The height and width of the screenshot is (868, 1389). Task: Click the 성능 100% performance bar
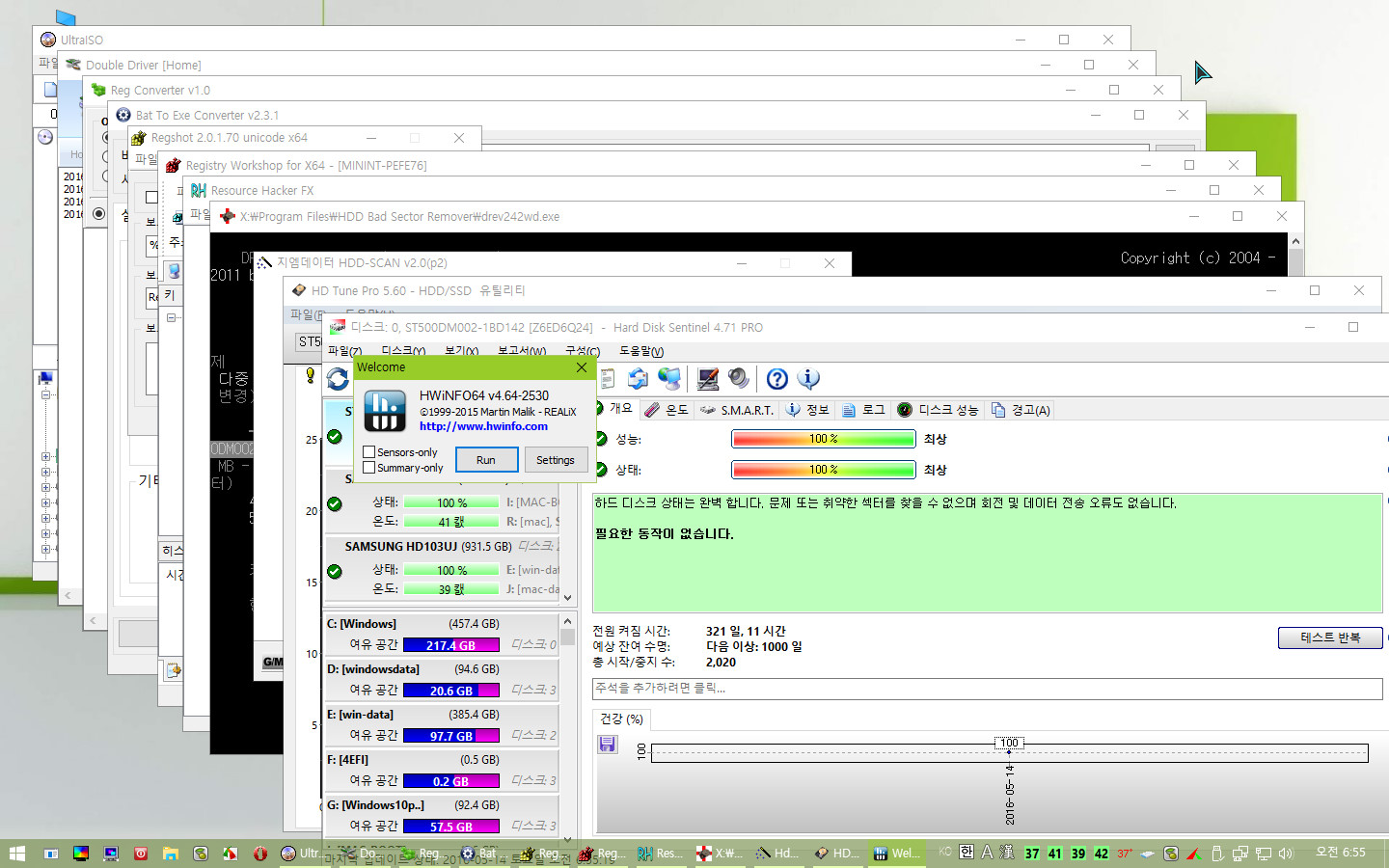pos(824,439)
